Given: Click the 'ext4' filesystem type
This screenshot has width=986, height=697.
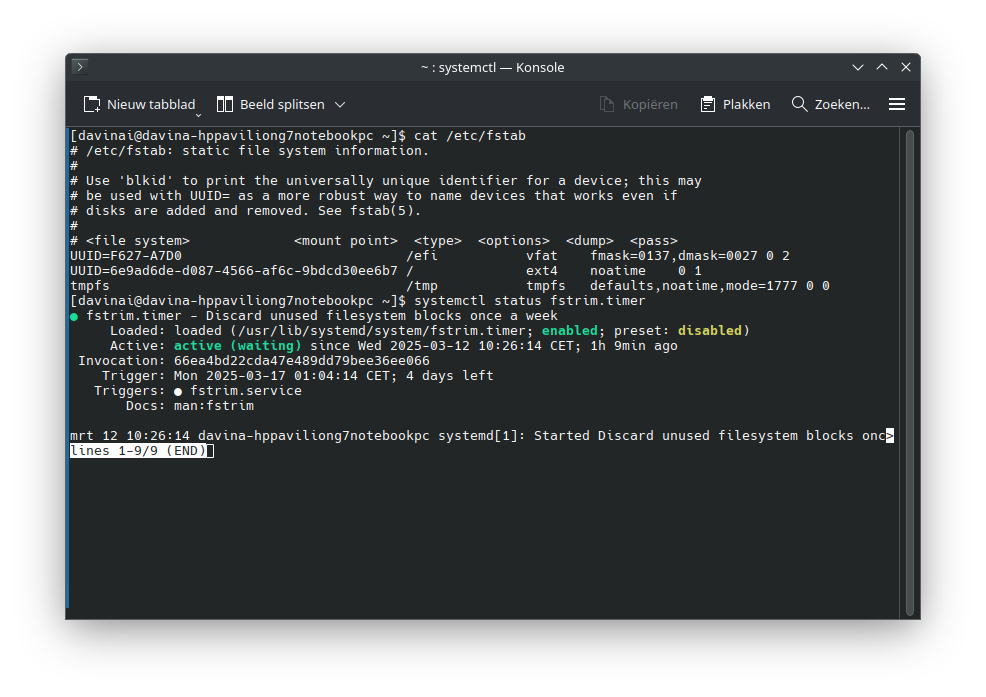Looking at the screenshot, I should pyautogui.click(x=541, y=271).
